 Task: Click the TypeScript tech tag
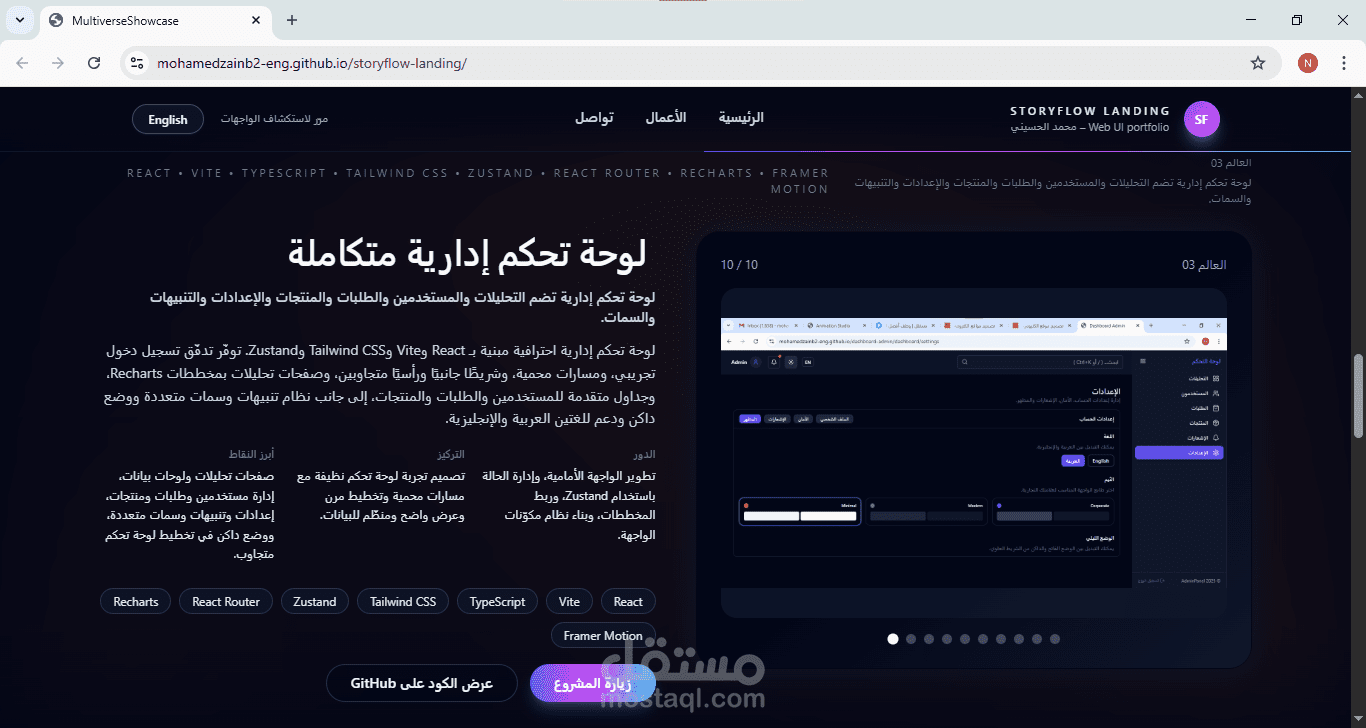pyautogui.click(x=497, y=602)
